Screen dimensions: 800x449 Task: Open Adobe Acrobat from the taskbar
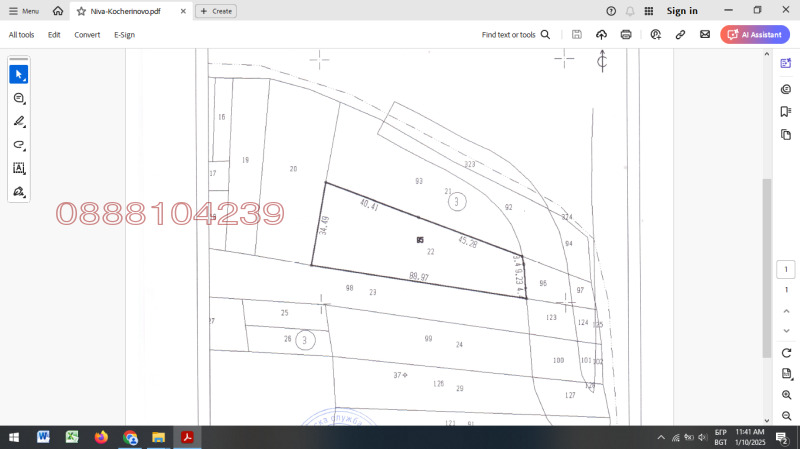click(x=187, y=437)
